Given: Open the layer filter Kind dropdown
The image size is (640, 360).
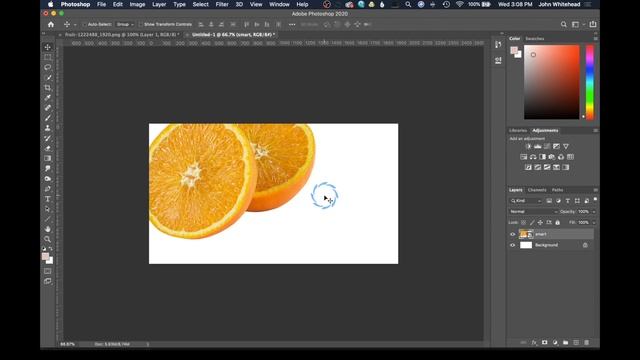Looking at the screenshot, I should [x=526, y=201].
